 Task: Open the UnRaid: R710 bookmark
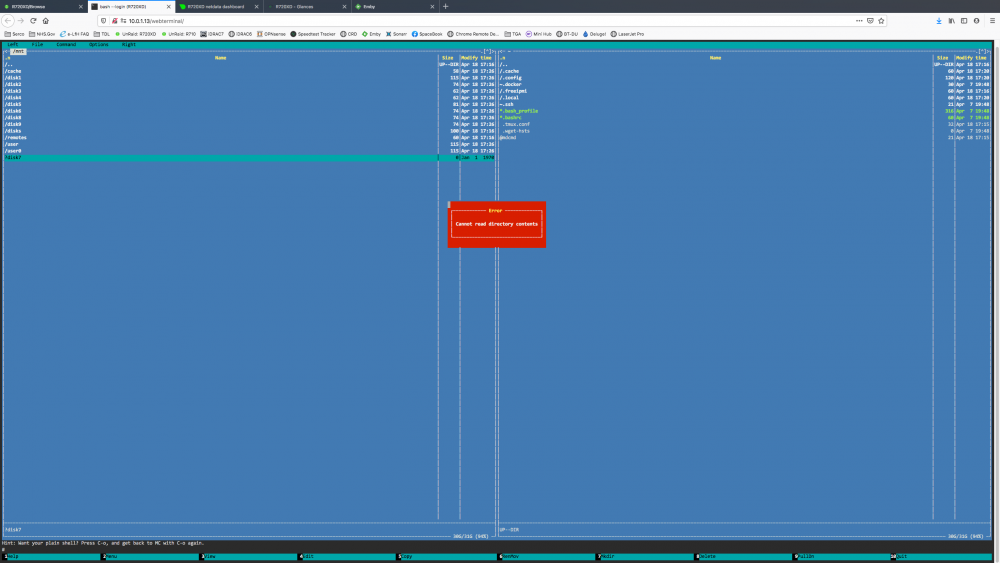[x=179, y=34]
